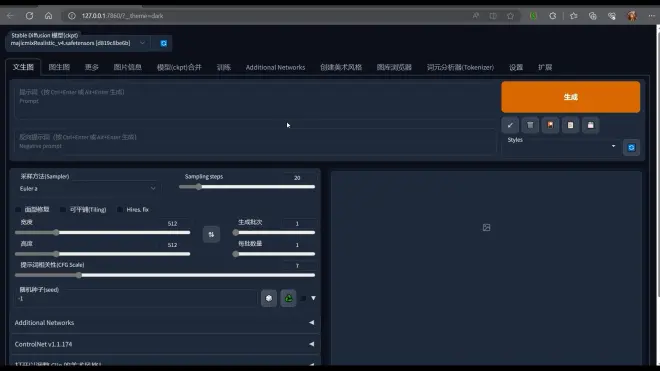This screenshot has height=371, width=660.
Task: Enable the Hires. fix checkbox
Action: pos(120,209)
